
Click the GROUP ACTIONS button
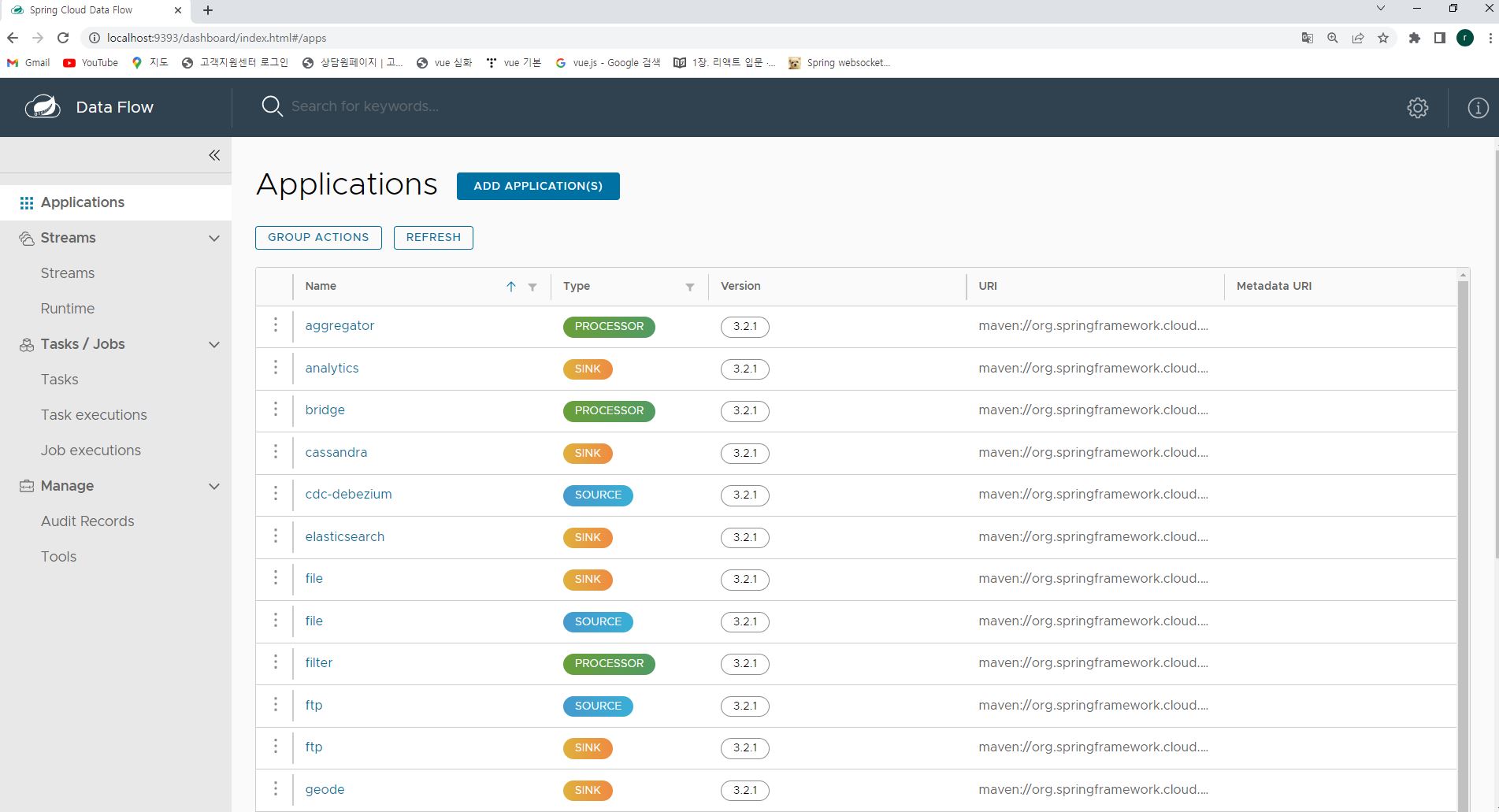point(318,237)
